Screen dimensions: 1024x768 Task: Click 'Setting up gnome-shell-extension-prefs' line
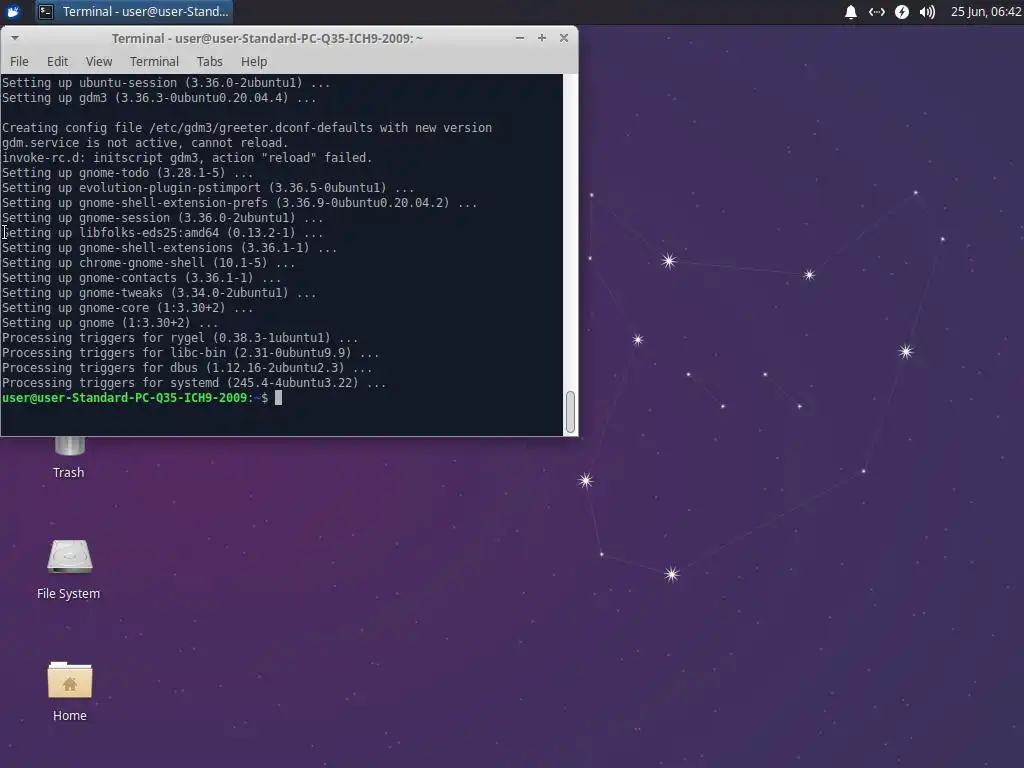239,202
